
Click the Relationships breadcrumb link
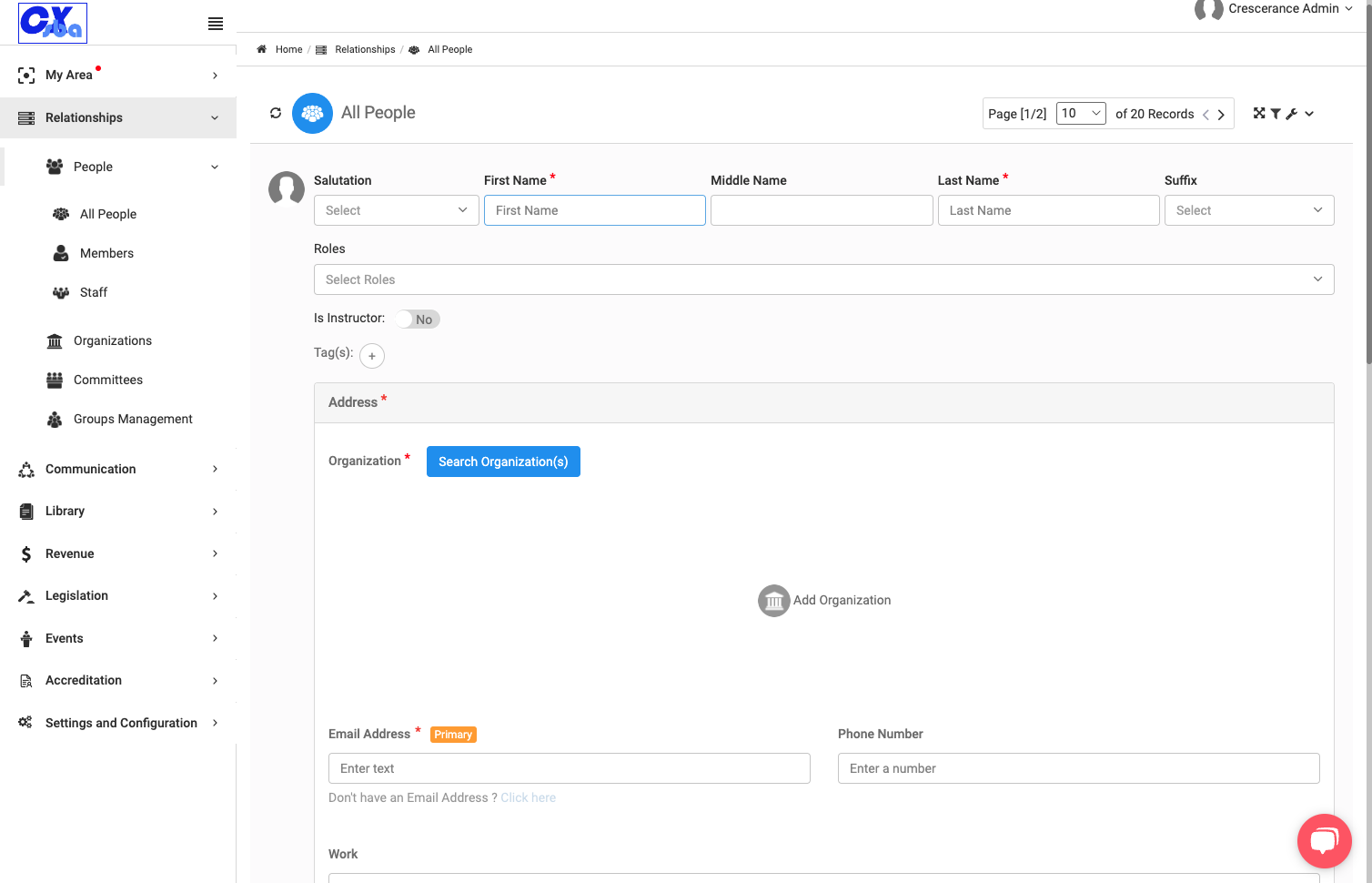tap(365, 49)
